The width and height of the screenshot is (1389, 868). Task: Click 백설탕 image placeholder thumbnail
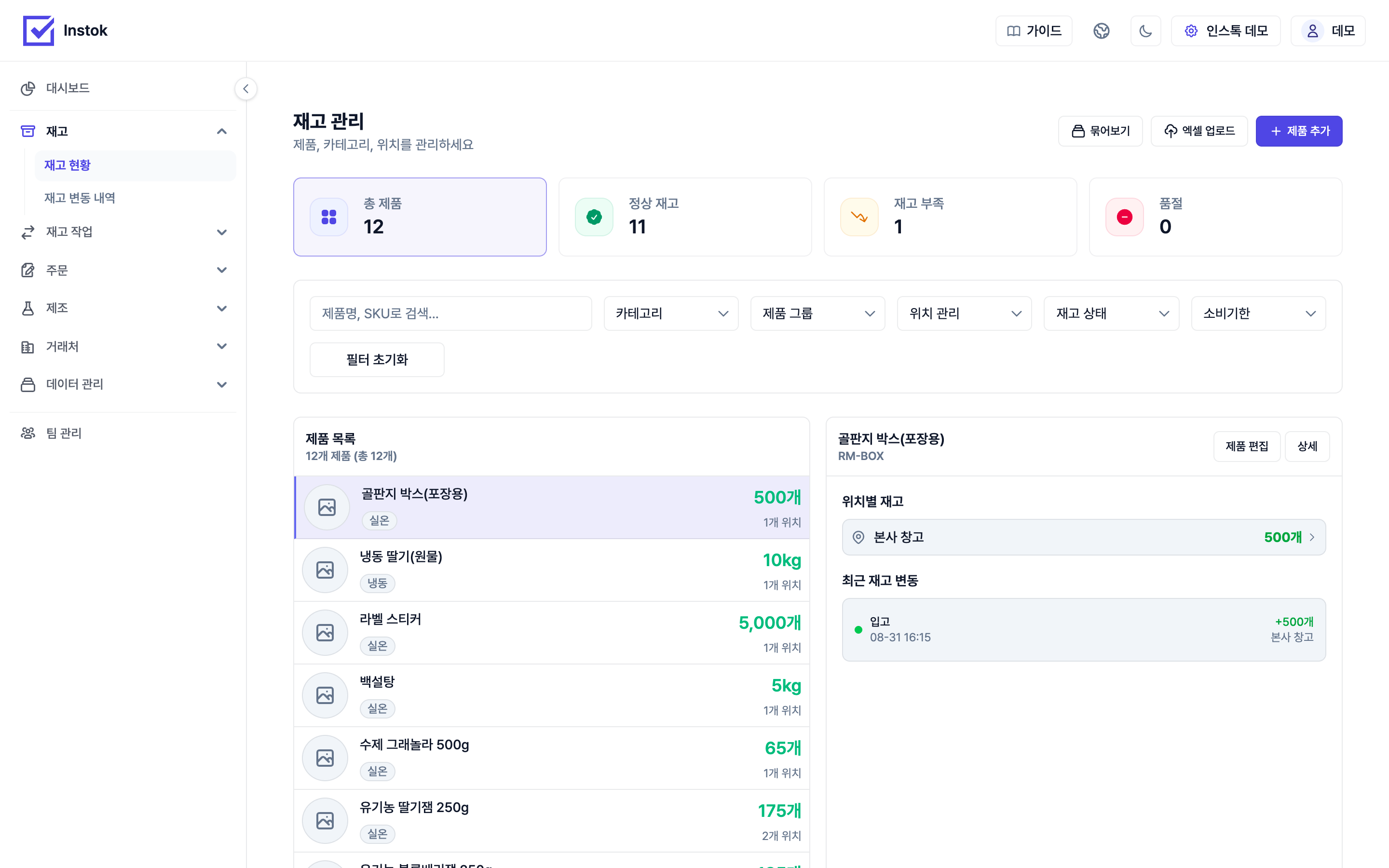coord(325,695)
